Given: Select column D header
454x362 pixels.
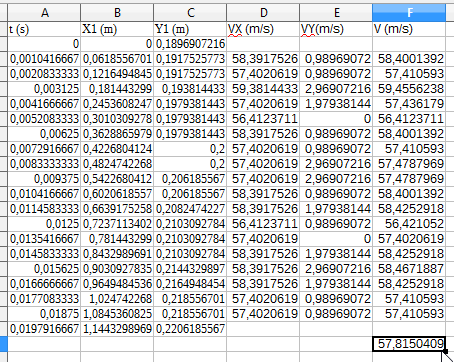Looking at the screenshot, I should 263,13.
